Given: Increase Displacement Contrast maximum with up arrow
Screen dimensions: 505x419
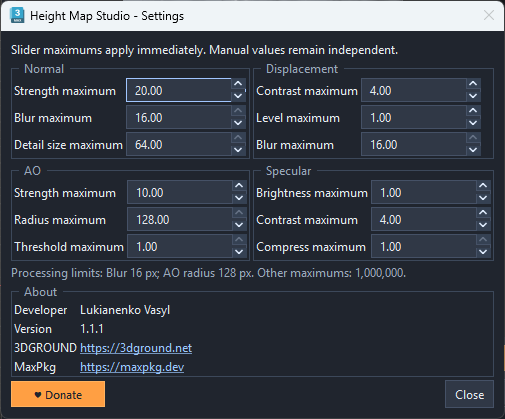Looking at the screenshot, I should point(473,84).
